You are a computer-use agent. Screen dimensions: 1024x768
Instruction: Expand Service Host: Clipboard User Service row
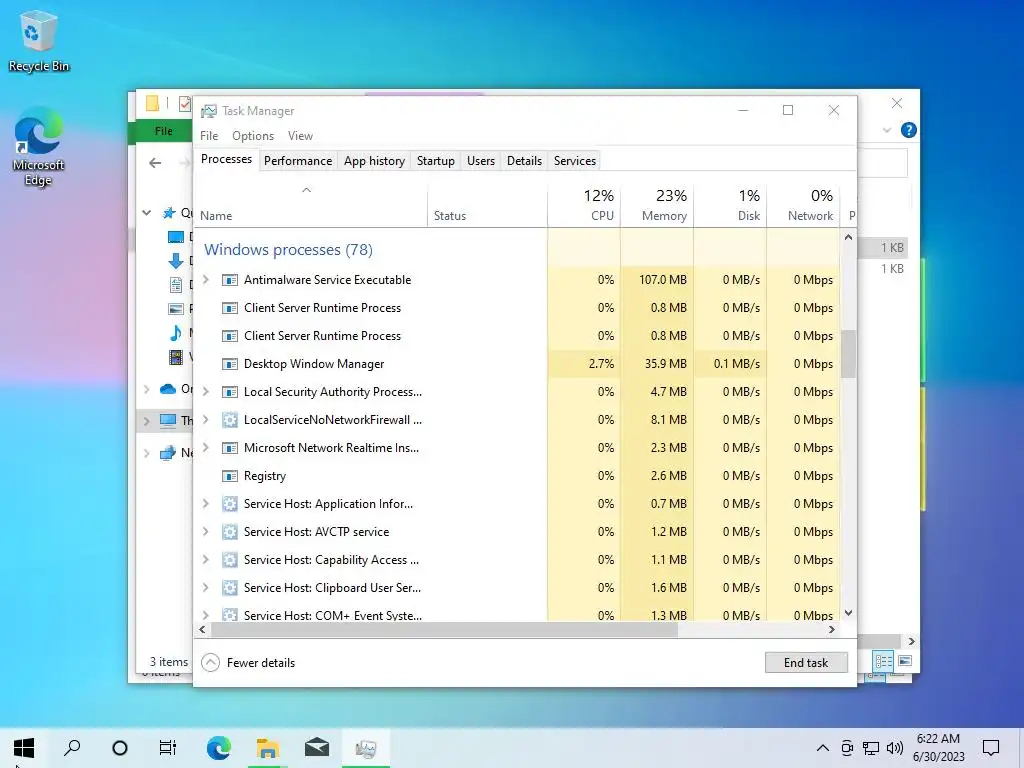206,588
